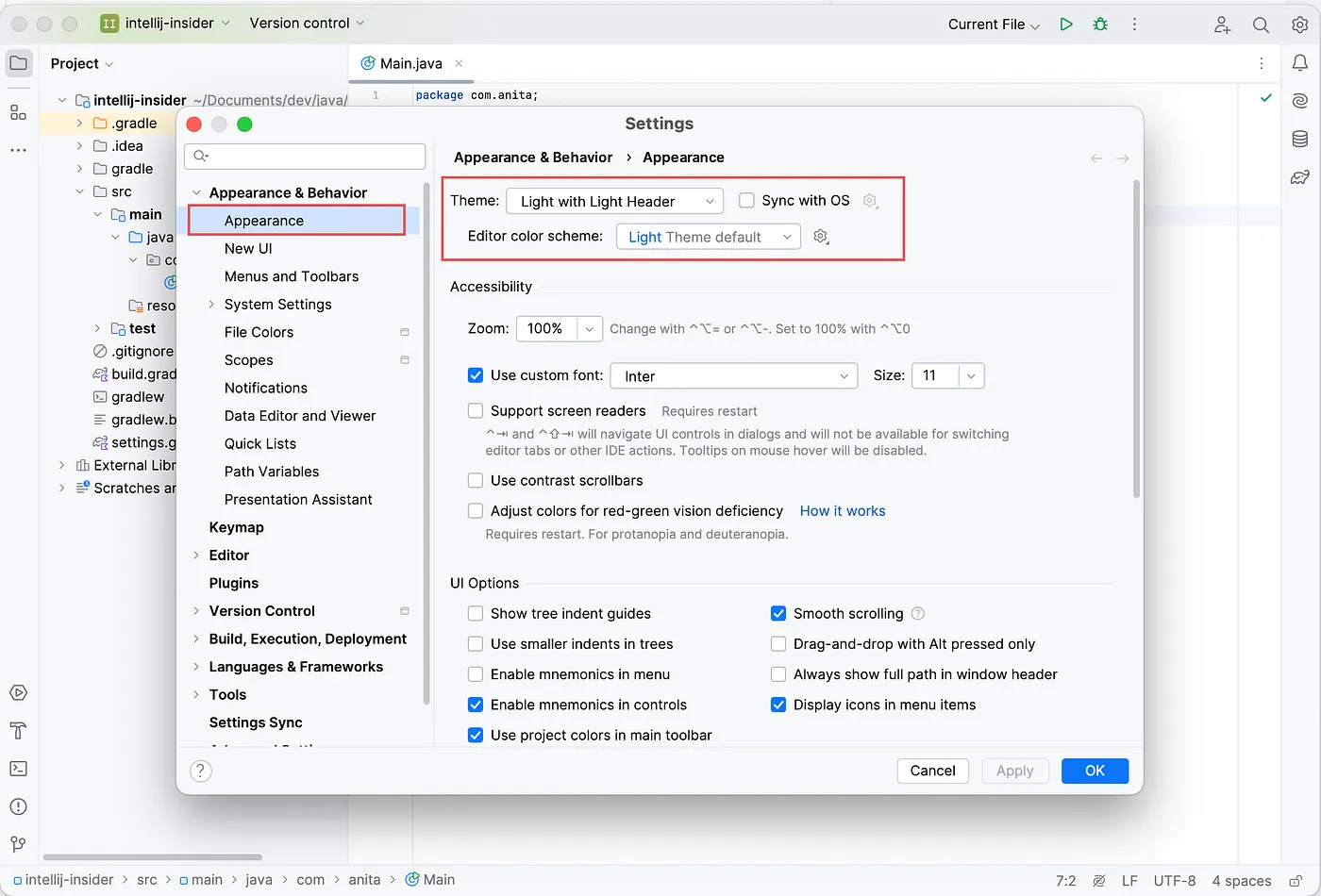1321x896 pixels.
Task: Open the Build tool window
Action: click(19, 731)
